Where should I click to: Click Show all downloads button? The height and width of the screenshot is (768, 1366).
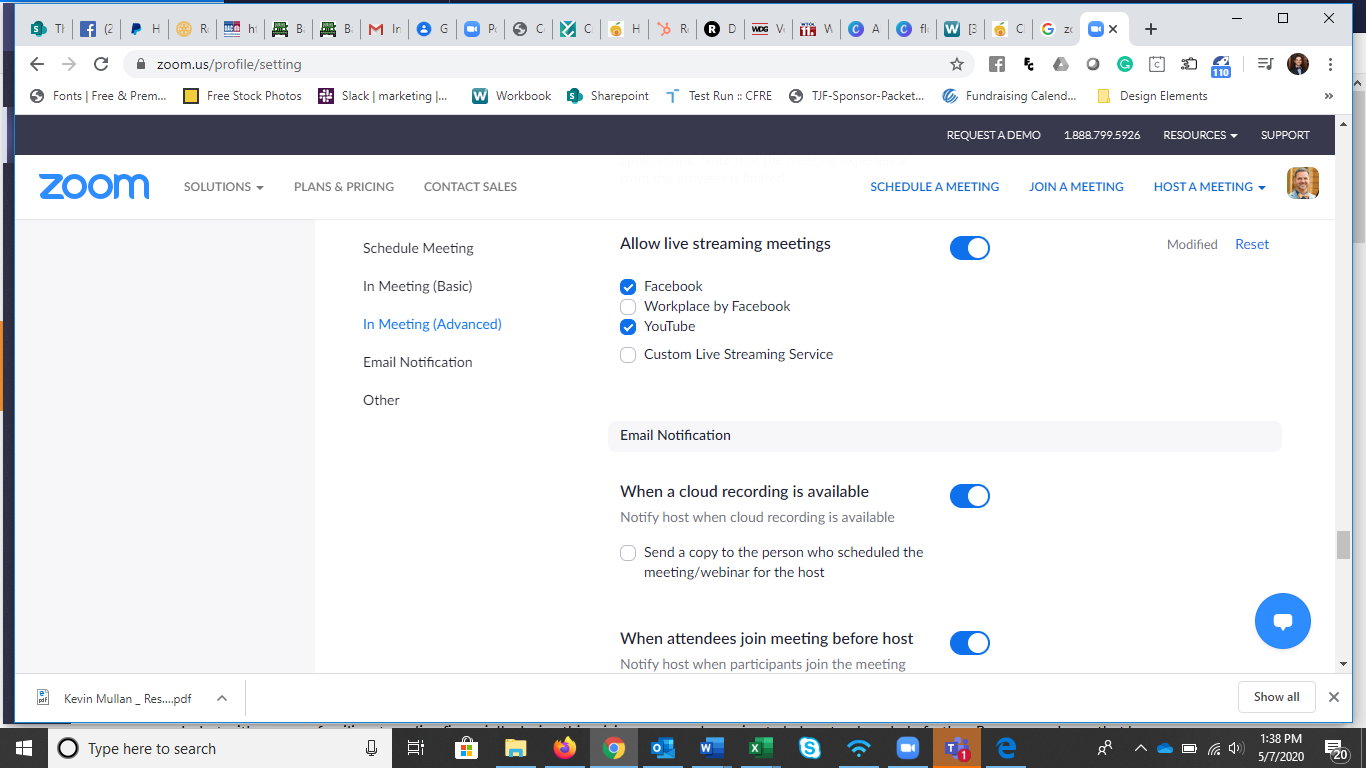(1277, 697)
